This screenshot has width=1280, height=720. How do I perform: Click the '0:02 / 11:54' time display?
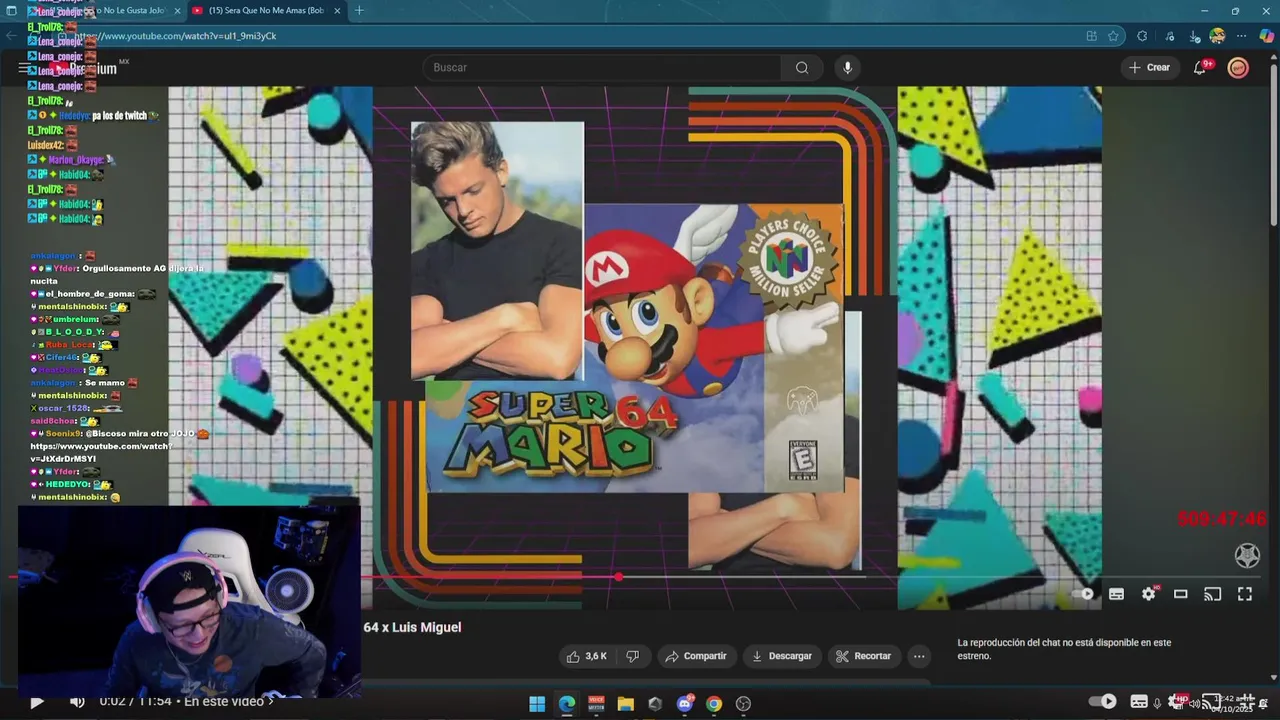coord(136,702)
